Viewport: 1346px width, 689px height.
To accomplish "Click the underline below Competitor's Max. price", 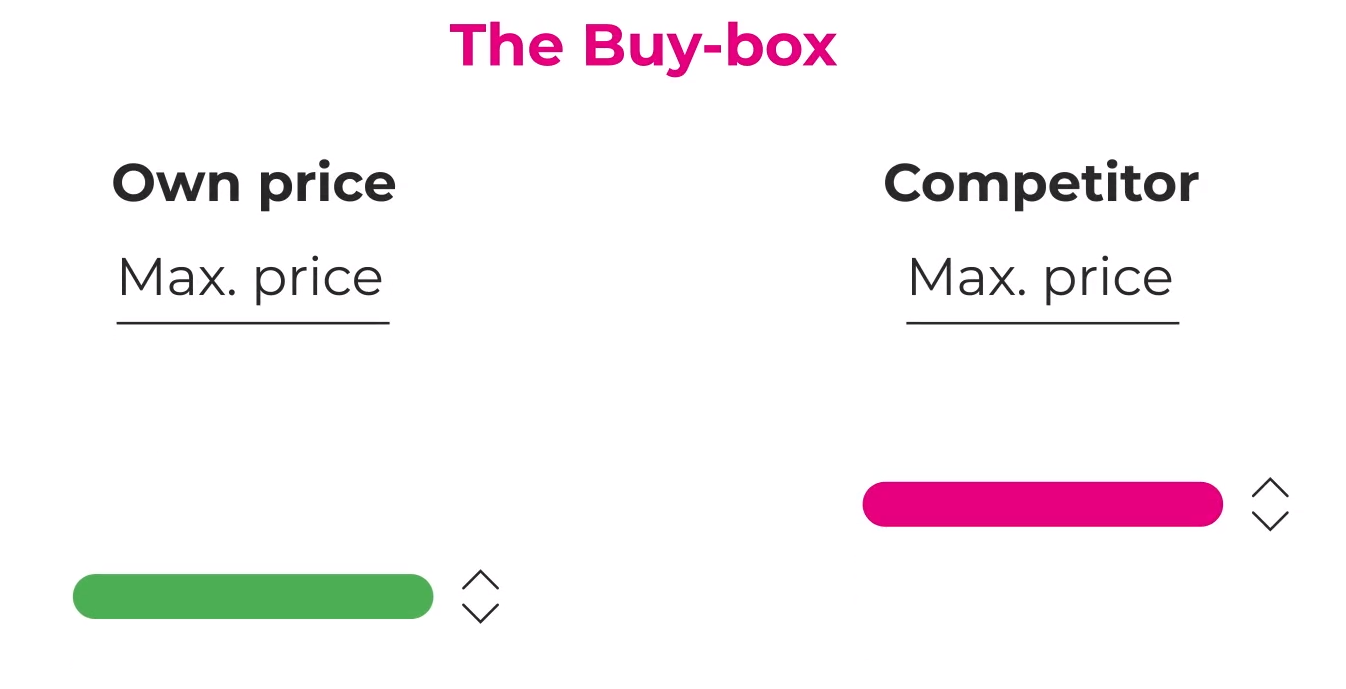I will point(1043,323).
